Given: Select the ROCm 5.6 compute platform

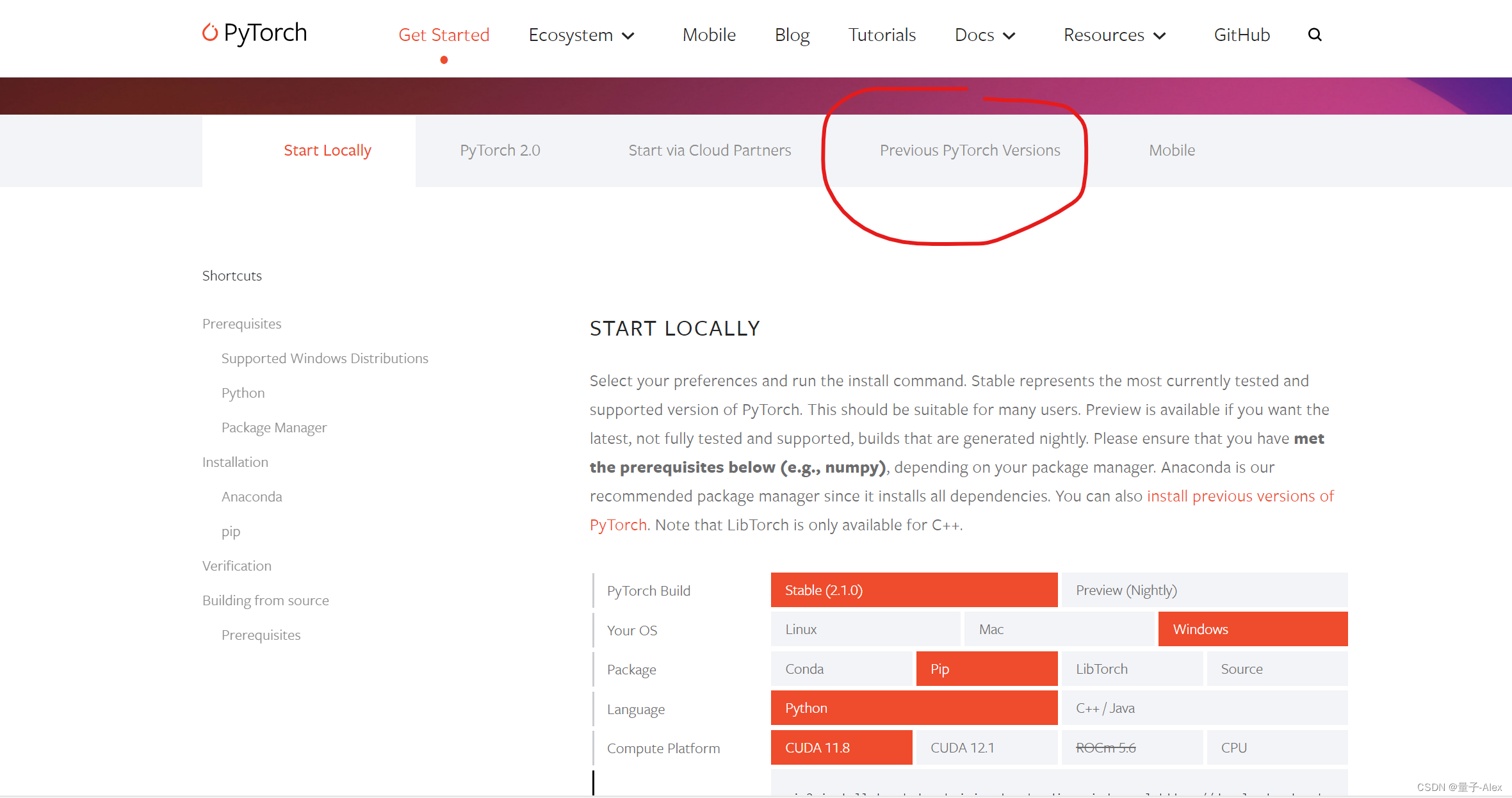Looking at the screenshot, I should (x=1132, y=747).
